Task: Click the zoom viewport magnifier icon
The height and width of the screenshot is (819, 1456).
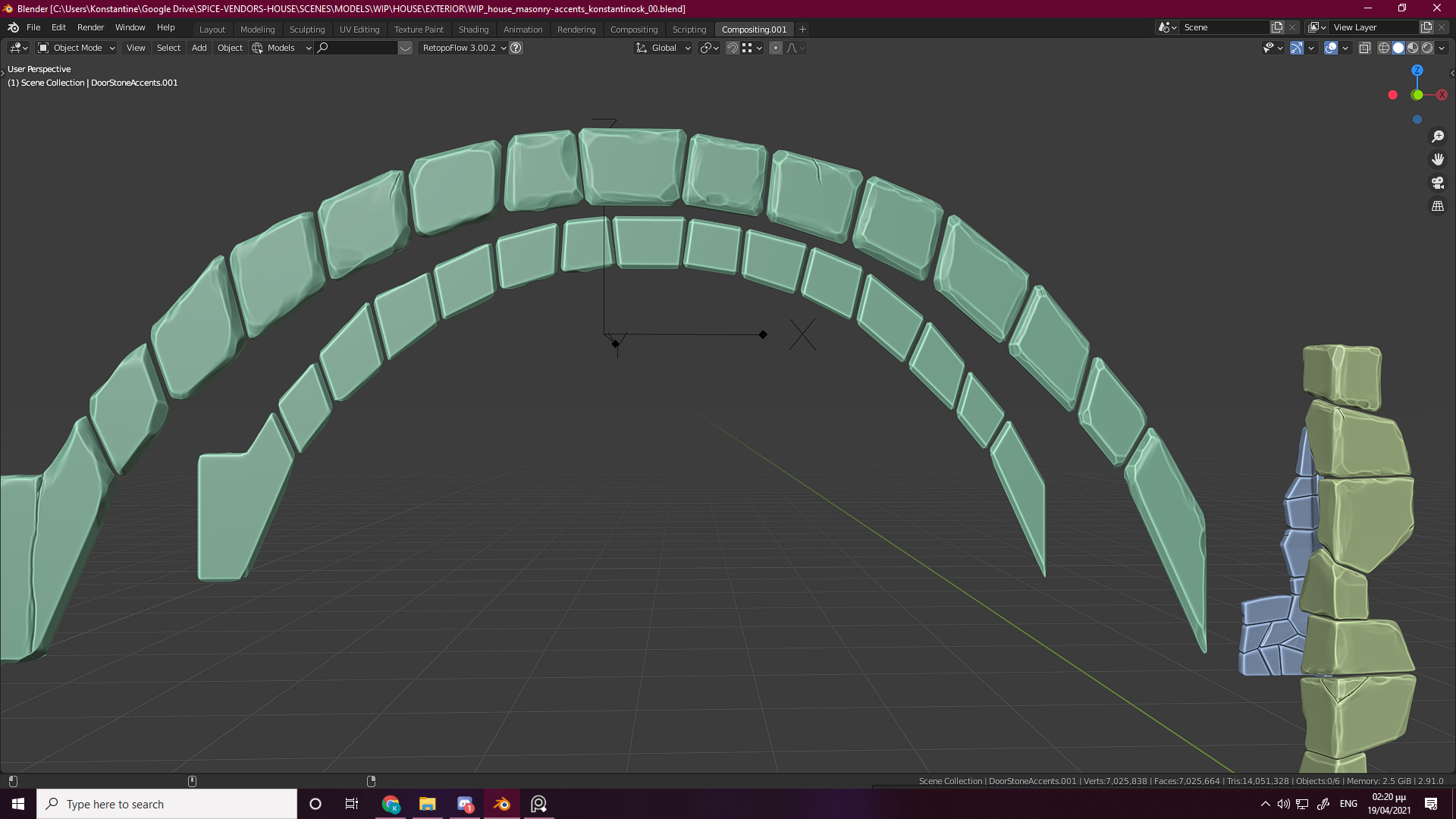Action: [1438, 136]
